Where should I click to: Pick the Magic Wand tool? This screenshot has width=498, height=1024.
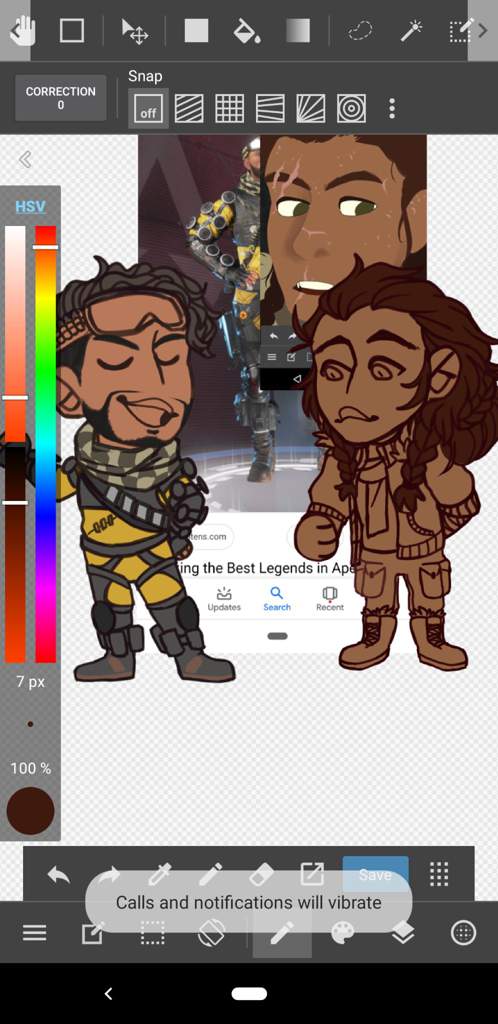point(412,31)
